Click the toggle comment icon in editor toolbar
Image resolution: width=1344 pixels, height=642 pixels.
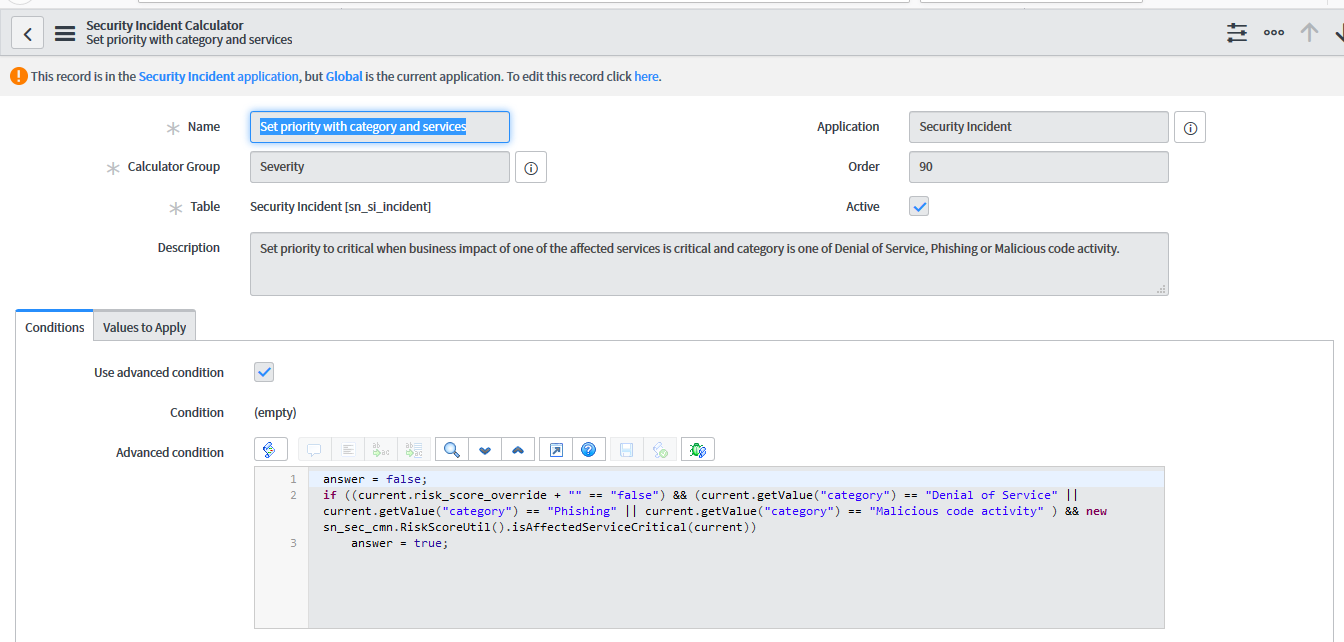(314, 449)
